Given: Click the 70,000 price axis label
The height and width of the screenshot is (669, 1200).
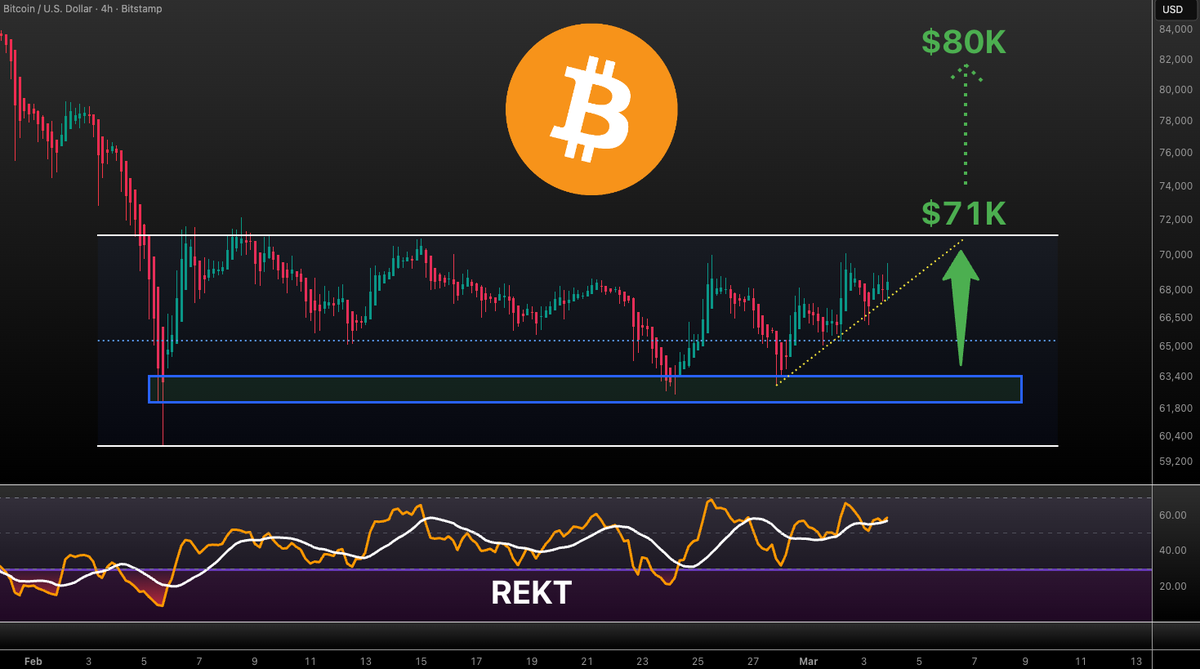Looking at the screenshot, I should (1176, 255).
